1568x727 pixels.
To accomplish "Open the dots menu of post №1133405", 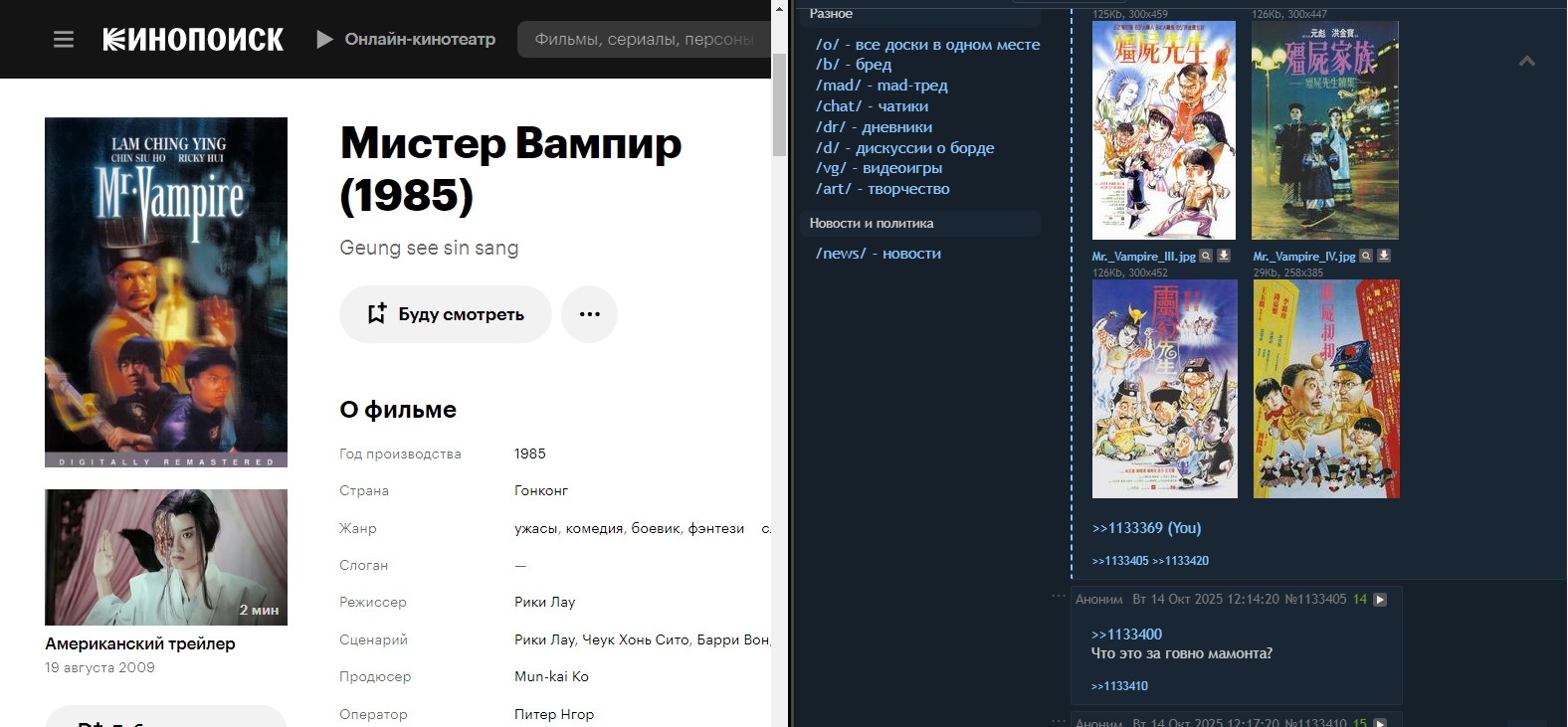I will click(1058, 597).
